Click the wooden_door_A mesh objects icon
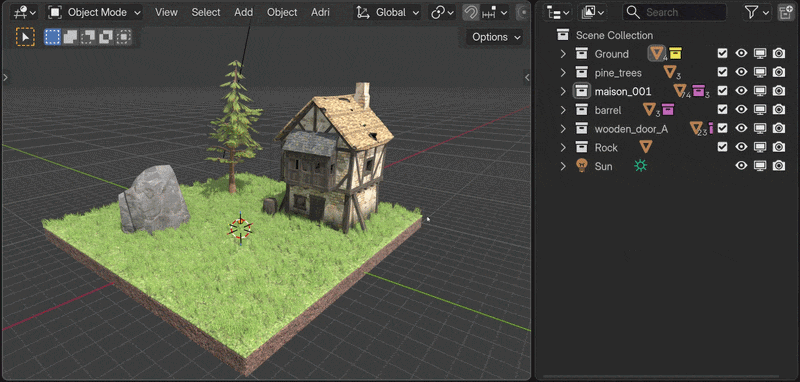This screenshot has height=382, width=800. (x=696, y=128)
